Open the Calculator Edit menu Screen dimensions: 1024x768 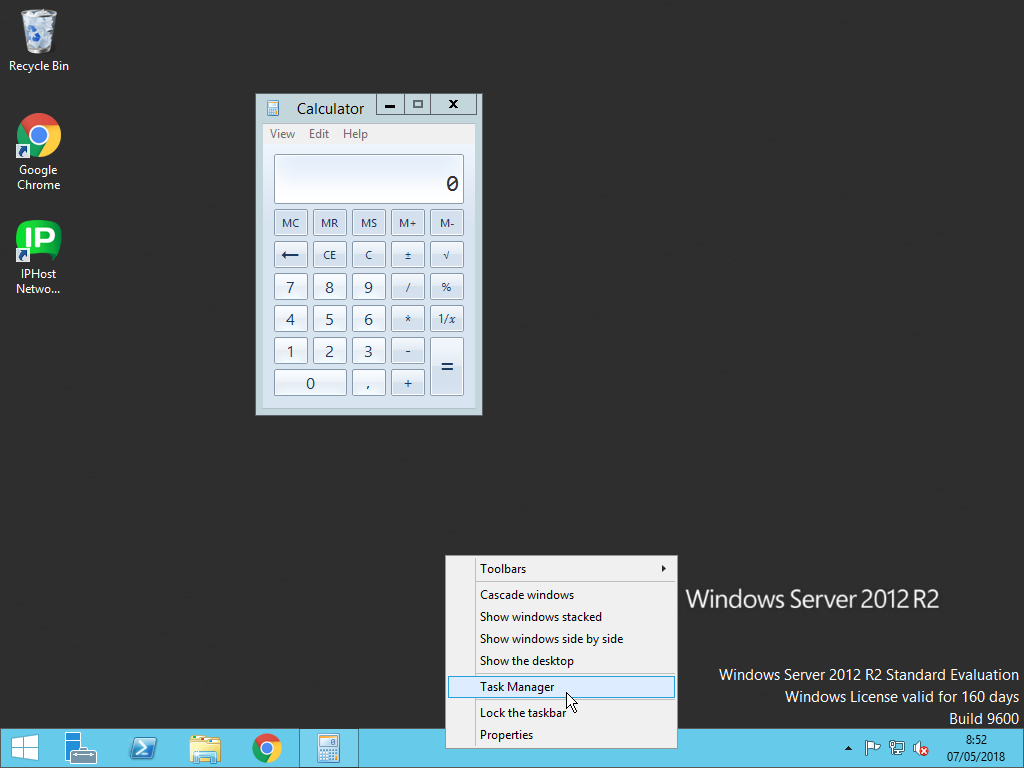319,134
